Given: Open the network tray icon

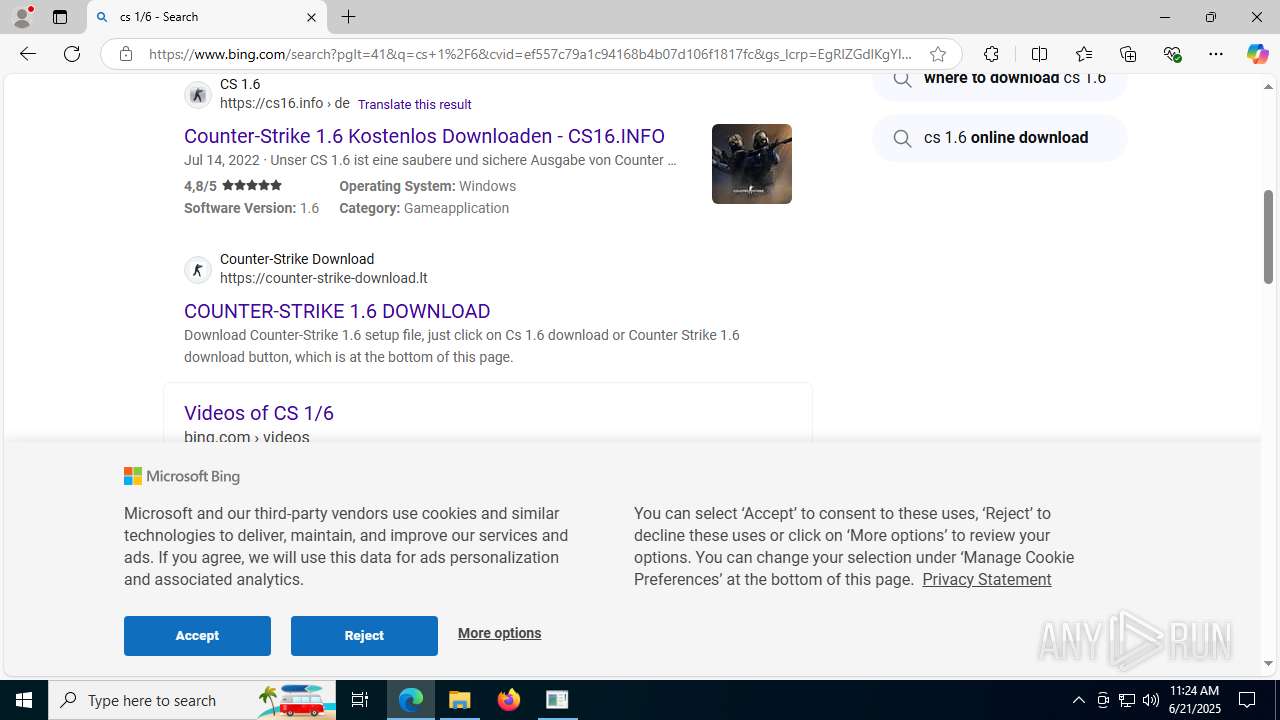Looking at the screenshot, I should (1127, 700).
